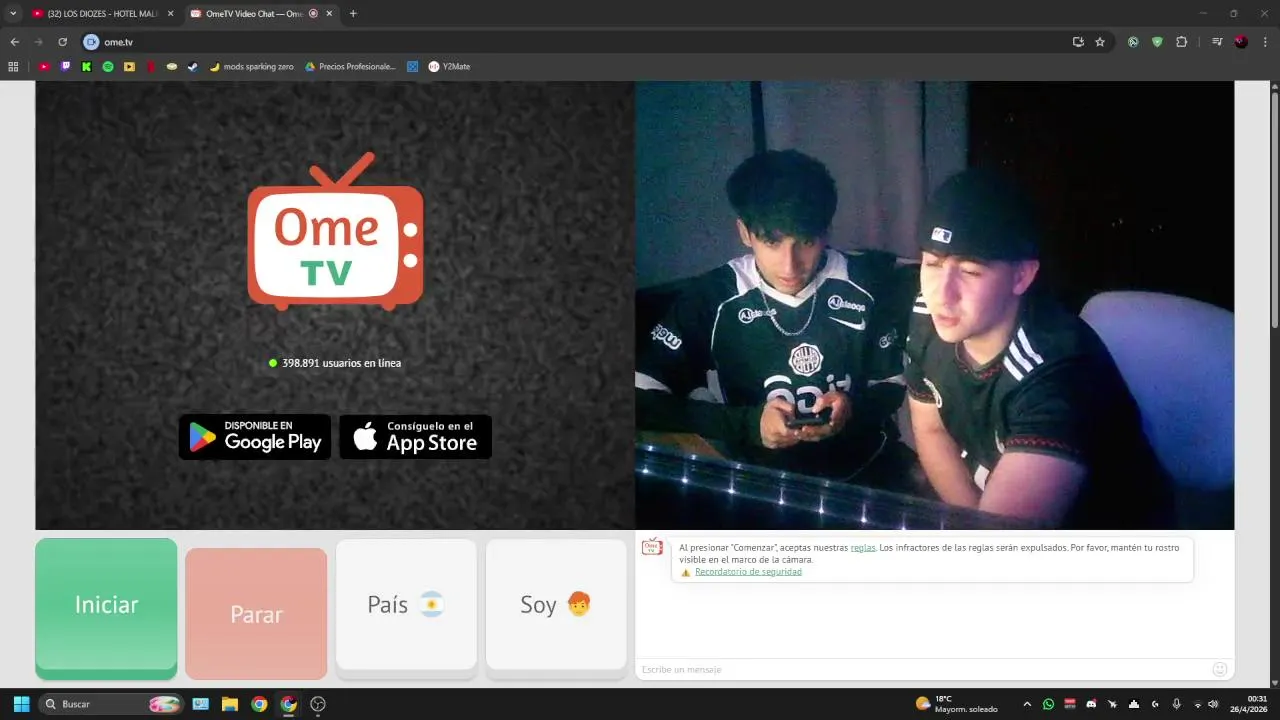Click the green shield extension icon
The image size is (1280, 720).
1157,42
